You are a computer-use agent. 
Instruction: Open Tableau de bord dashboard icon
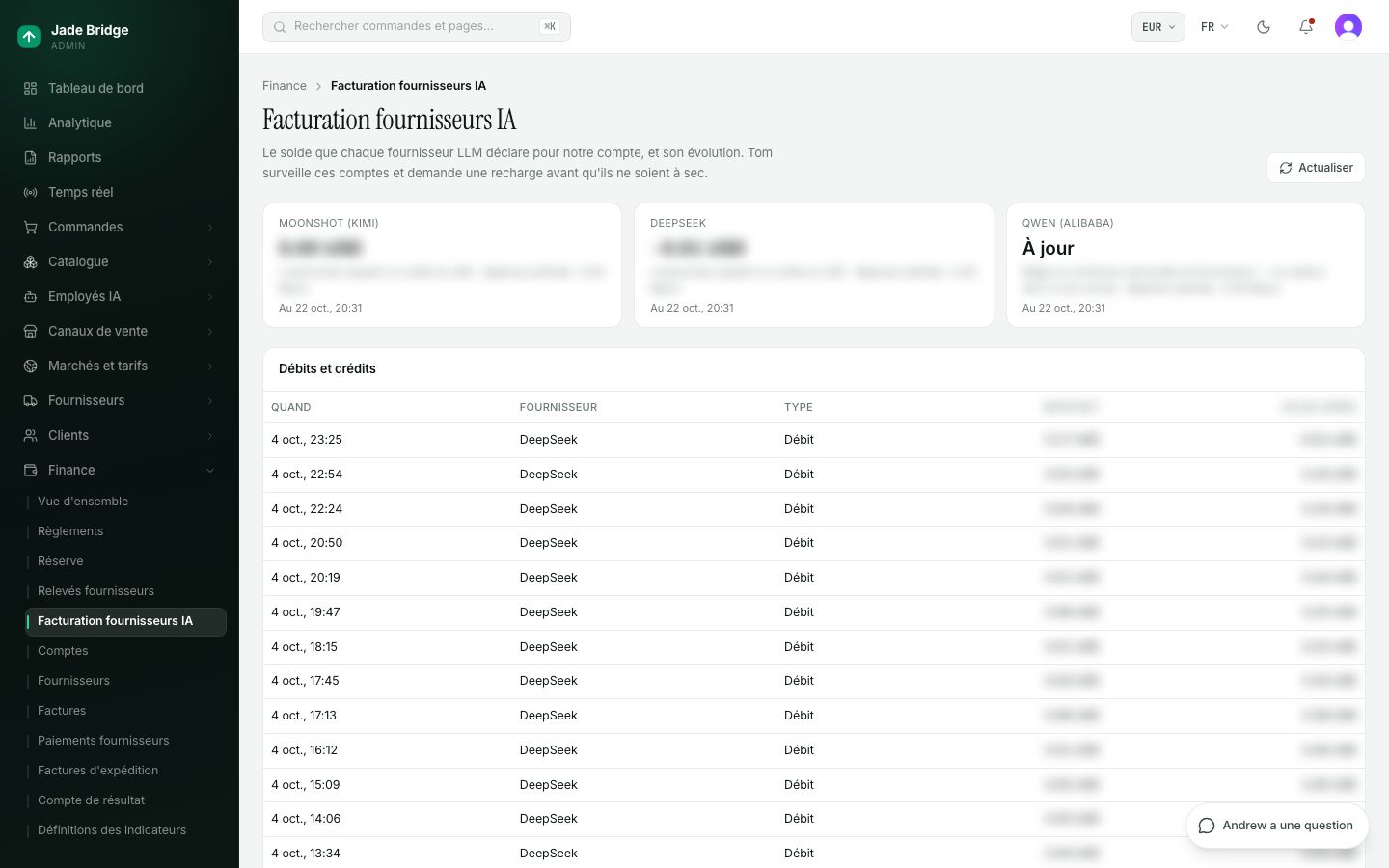[30, 88]
